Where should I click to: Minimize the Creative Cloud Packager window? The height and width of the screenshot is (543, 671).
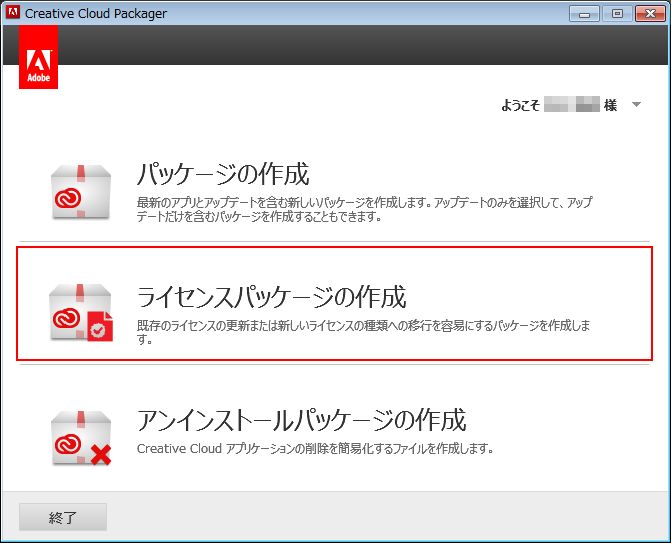click(584, 14)
